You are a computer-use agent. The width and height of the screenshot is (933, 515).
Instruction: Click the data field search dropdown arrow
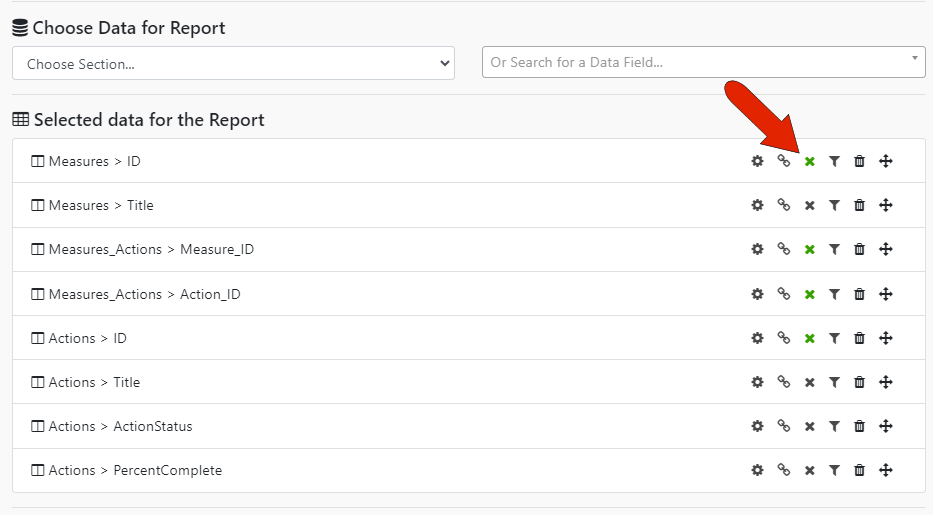pyautogui.click(x=915, y=58)
